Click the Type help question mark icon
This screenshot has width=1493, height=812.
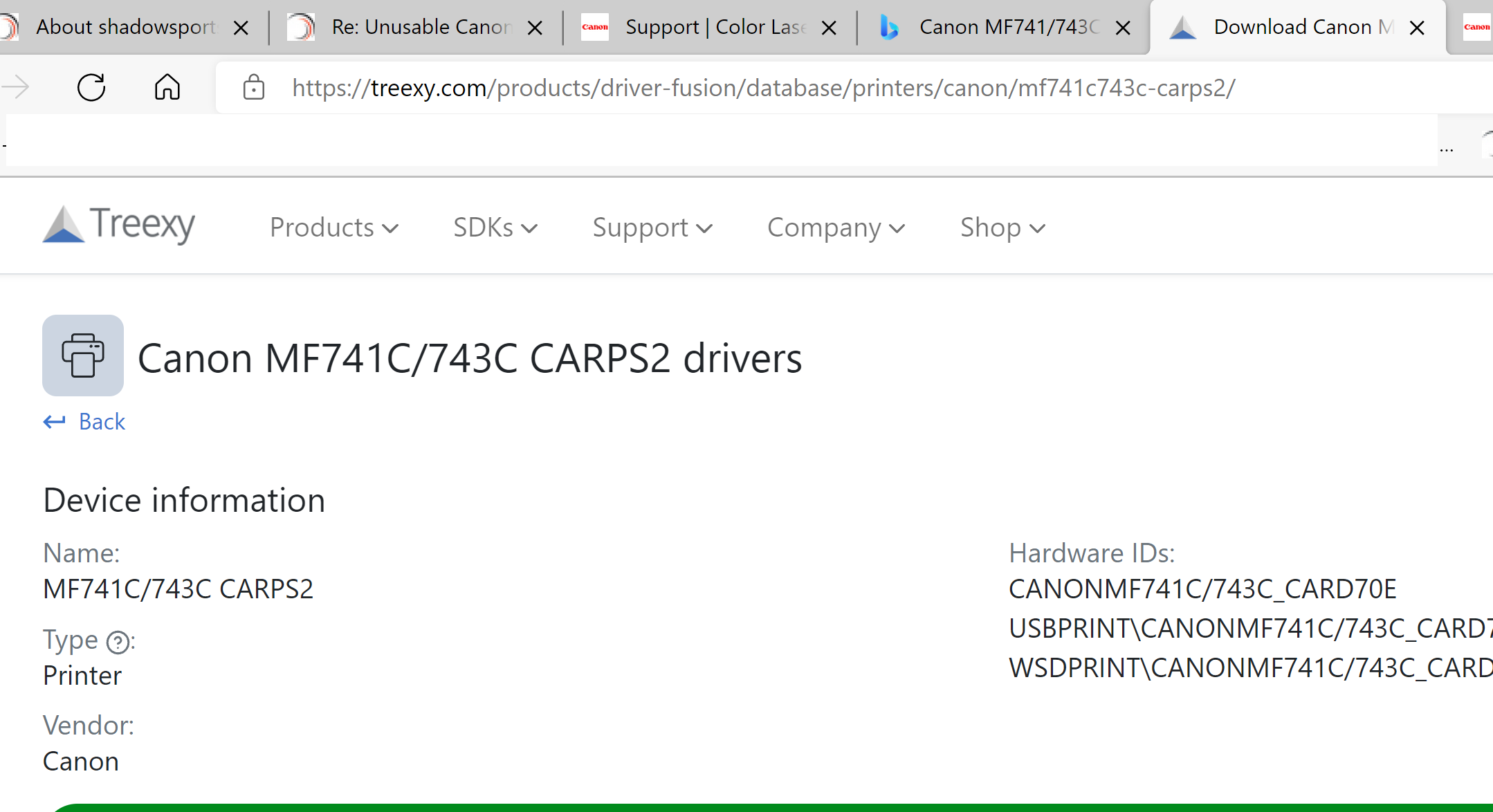118,643
